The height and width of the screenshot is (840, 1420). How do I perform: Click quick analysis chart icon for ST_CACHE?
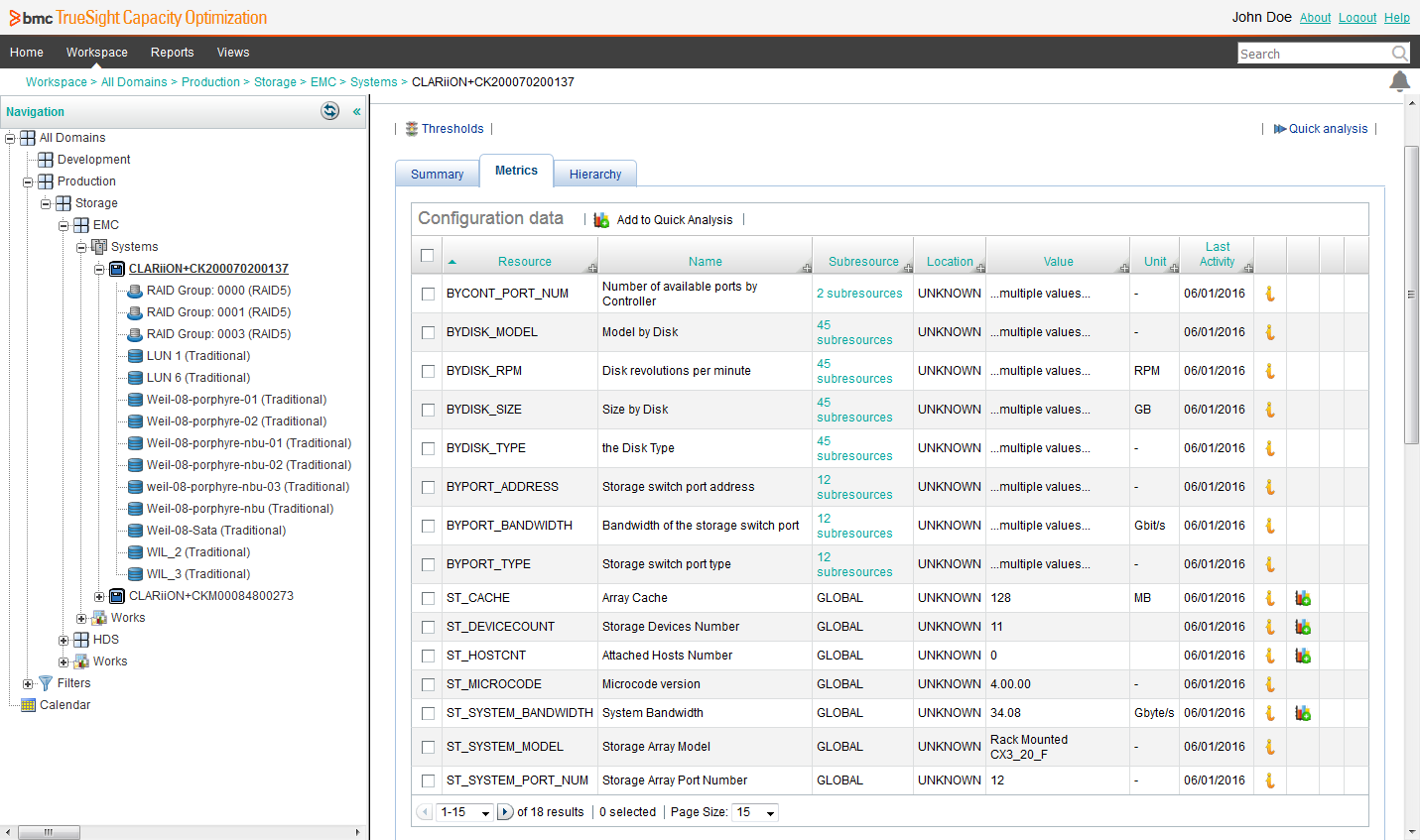coord(1303,598)
